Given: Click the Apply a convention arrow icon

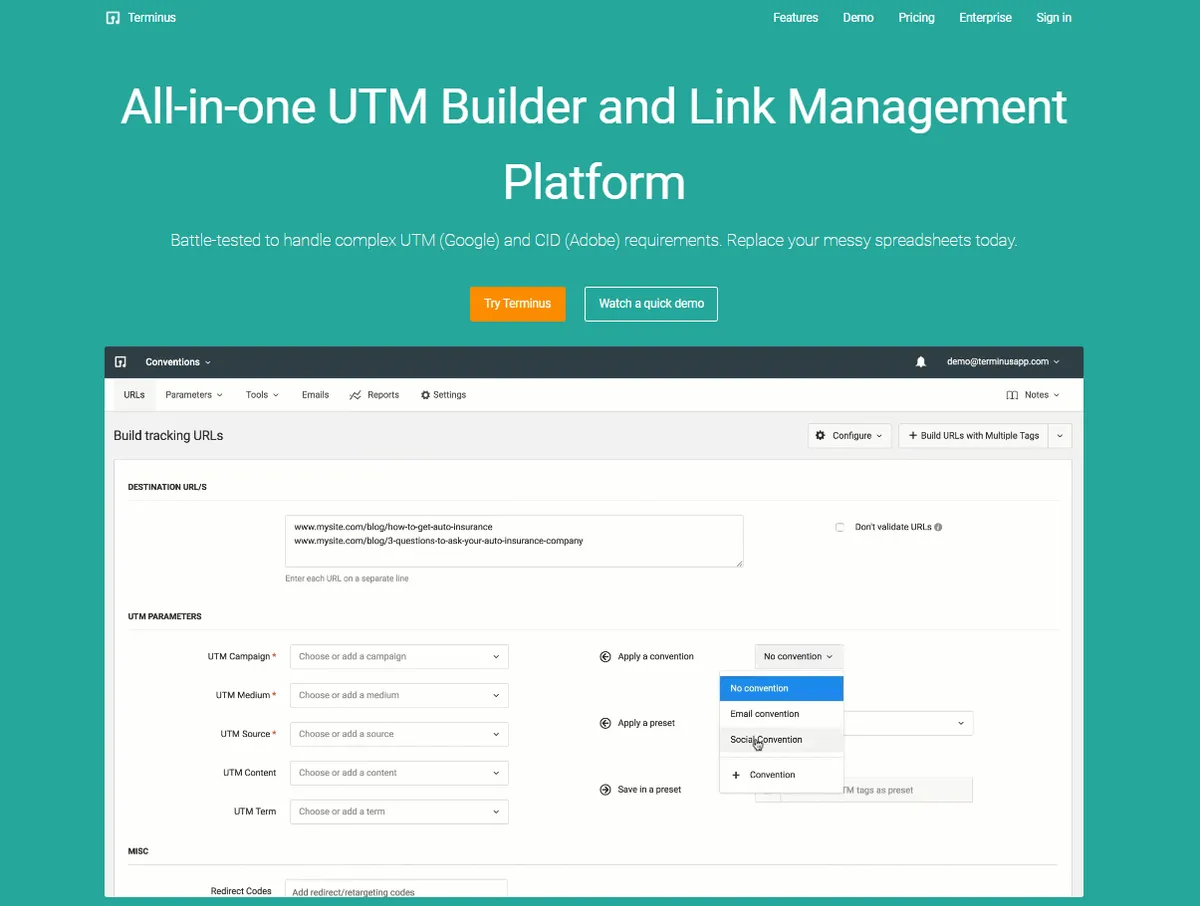Looking at the screenshot, I should (605, 656).
